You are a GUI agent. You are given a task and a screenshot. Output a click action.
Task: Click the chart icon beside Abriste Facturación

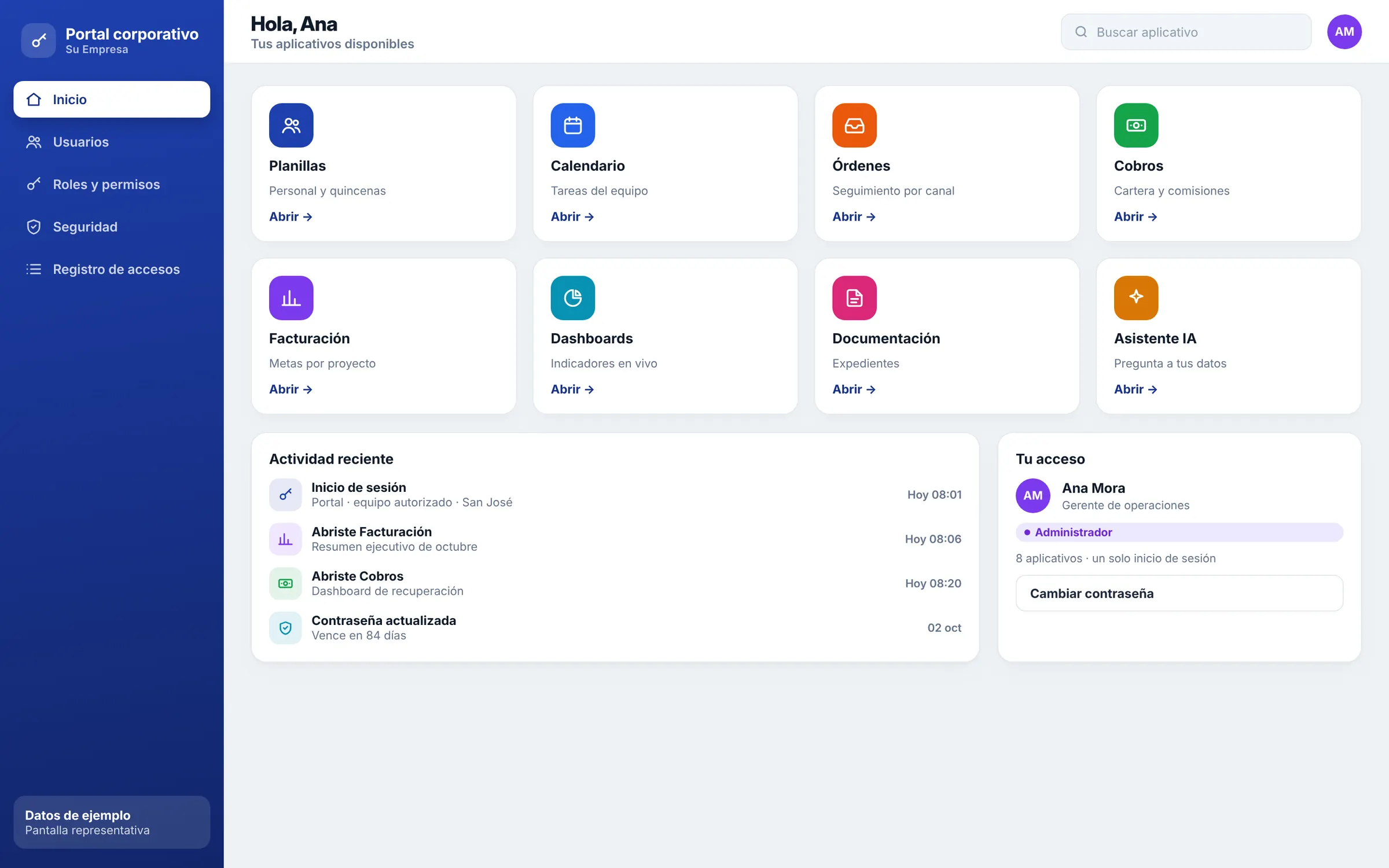coord(285,539)
